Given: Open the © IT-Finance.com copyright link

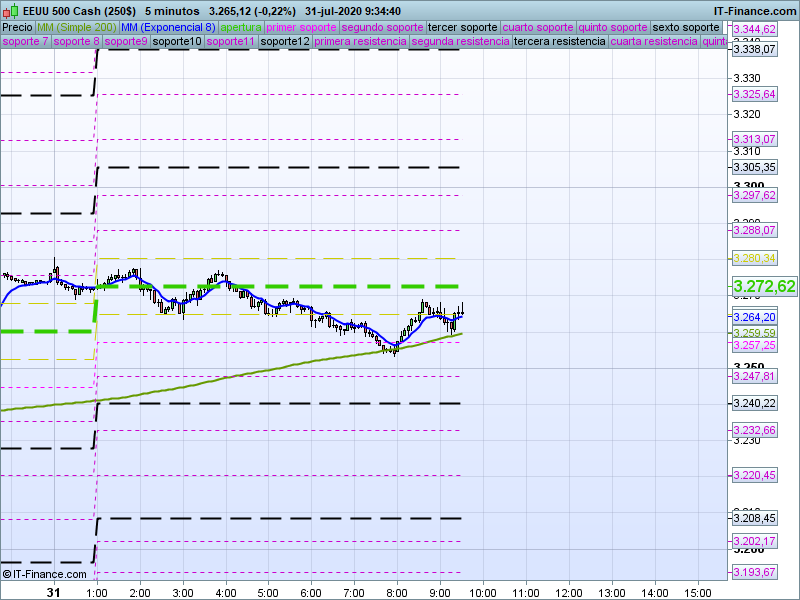Looking at the screenshot, I should (45, 574).
